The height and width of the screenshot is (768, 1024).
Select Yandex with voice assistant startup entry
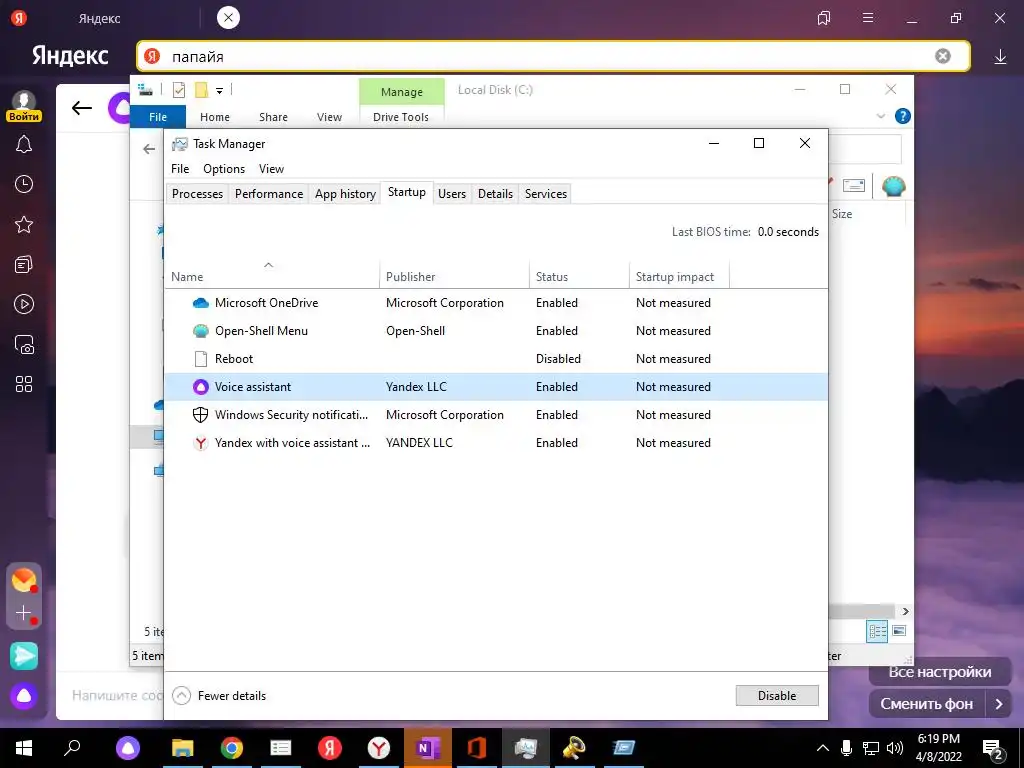[496, 443]
